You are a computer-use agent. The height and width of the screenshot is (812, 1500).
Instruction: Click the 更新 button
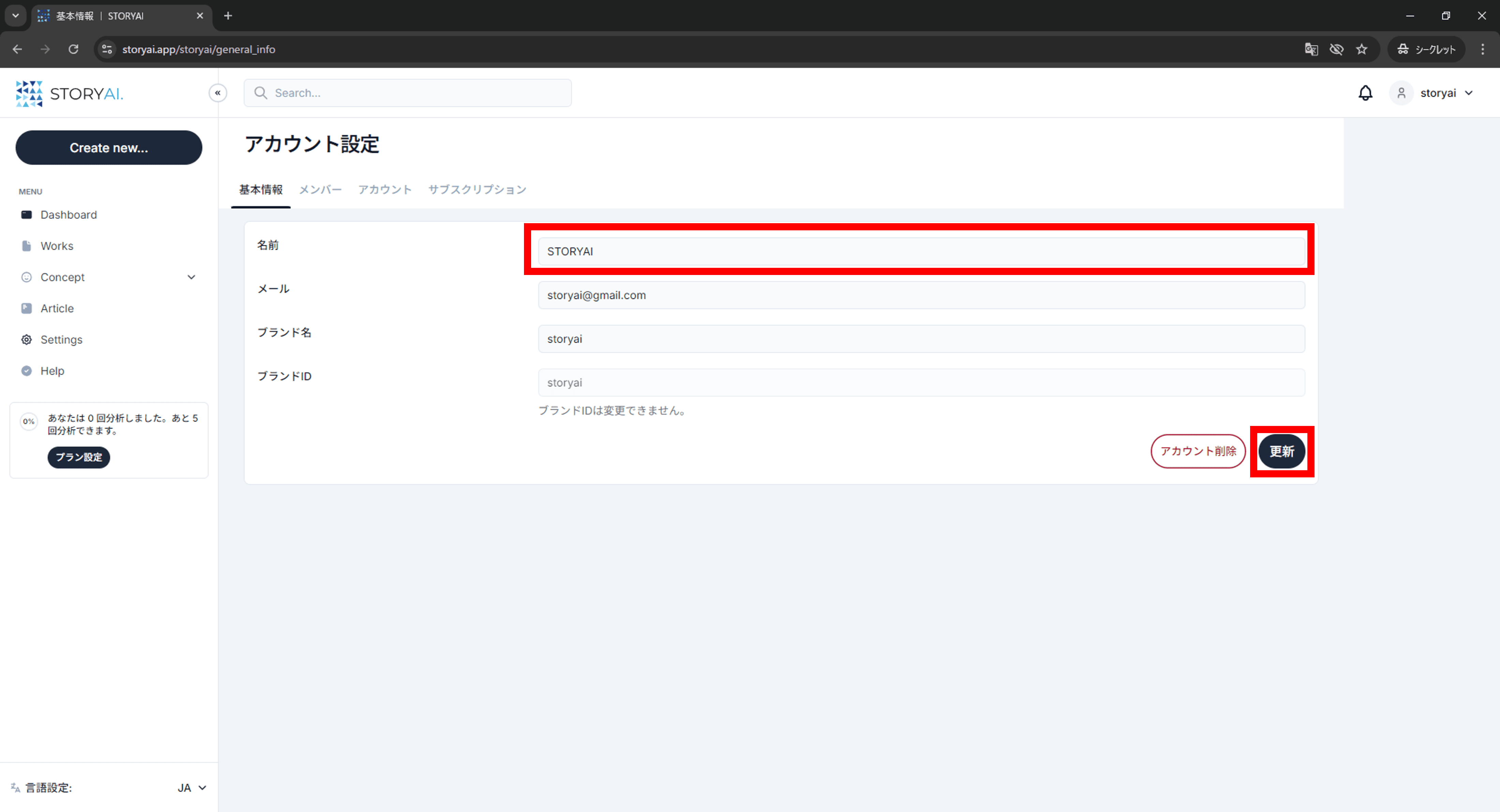click(x=1281, y=451)
